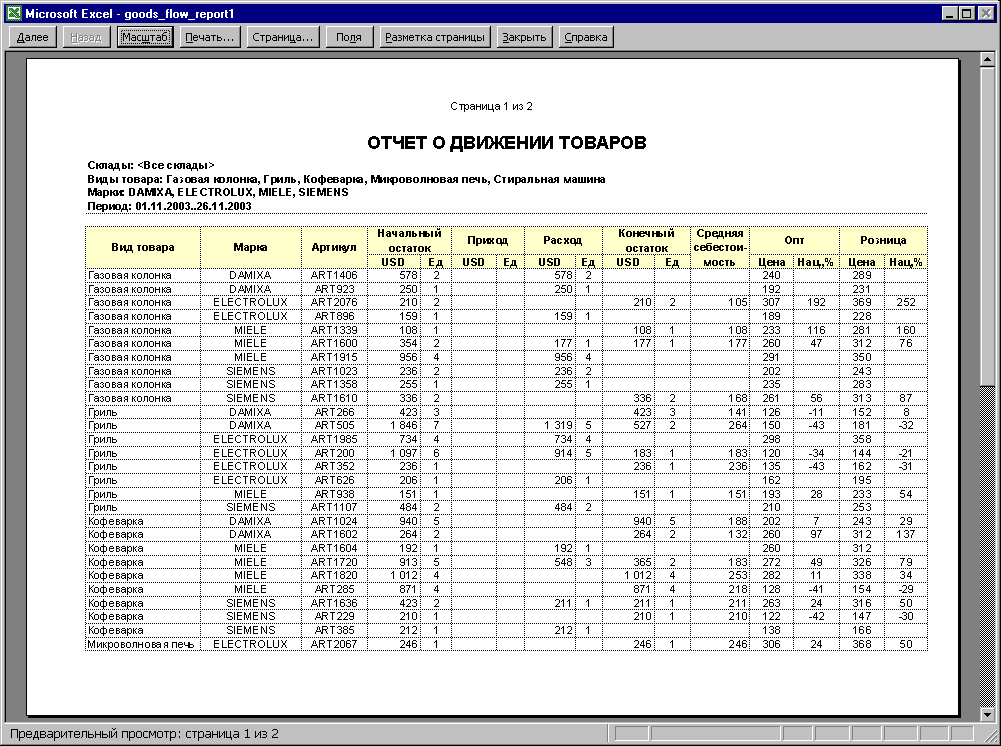Click the Артикул column header

tap(334, 248)
